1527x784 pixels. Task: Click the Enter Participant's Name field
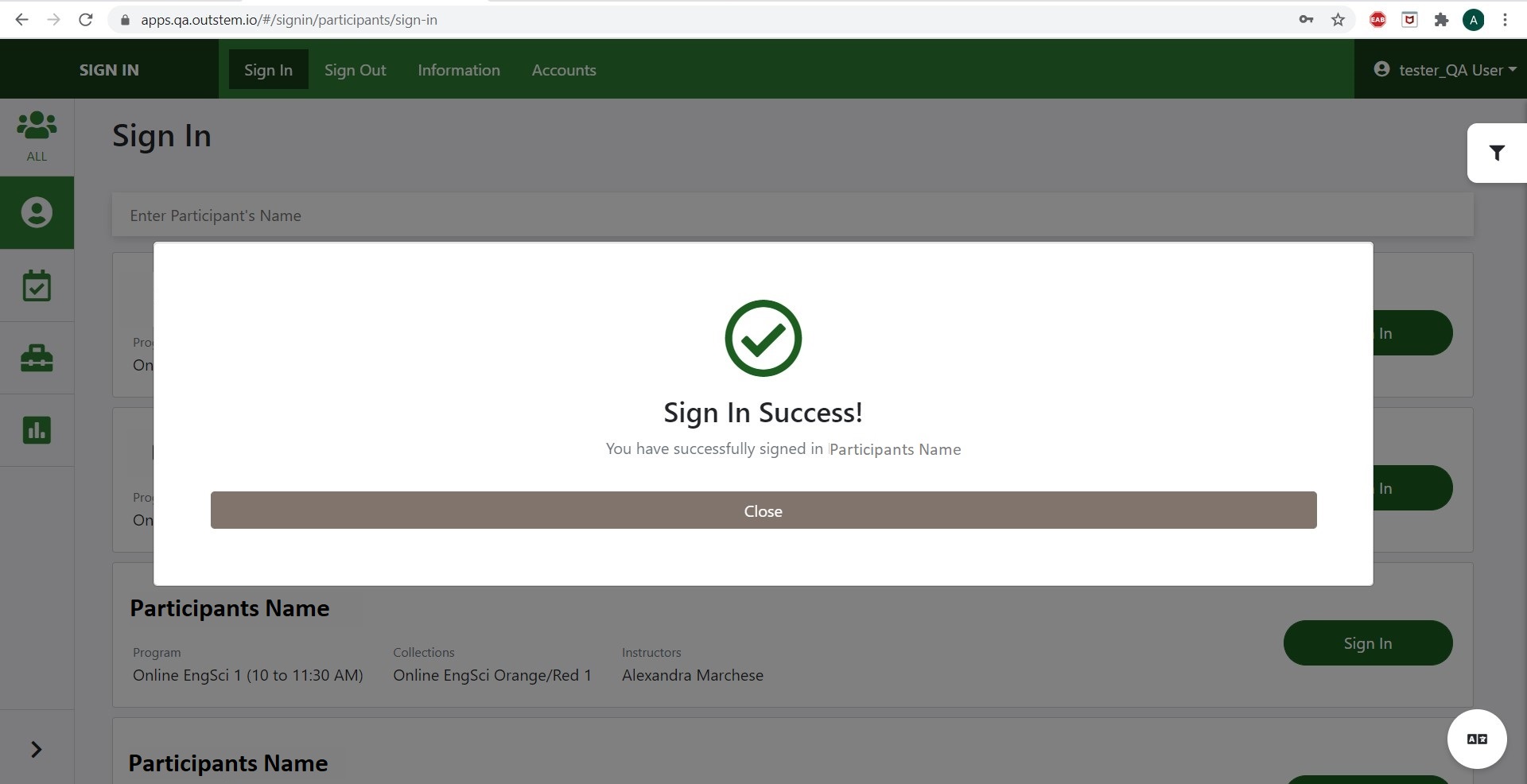pos(792,215)
